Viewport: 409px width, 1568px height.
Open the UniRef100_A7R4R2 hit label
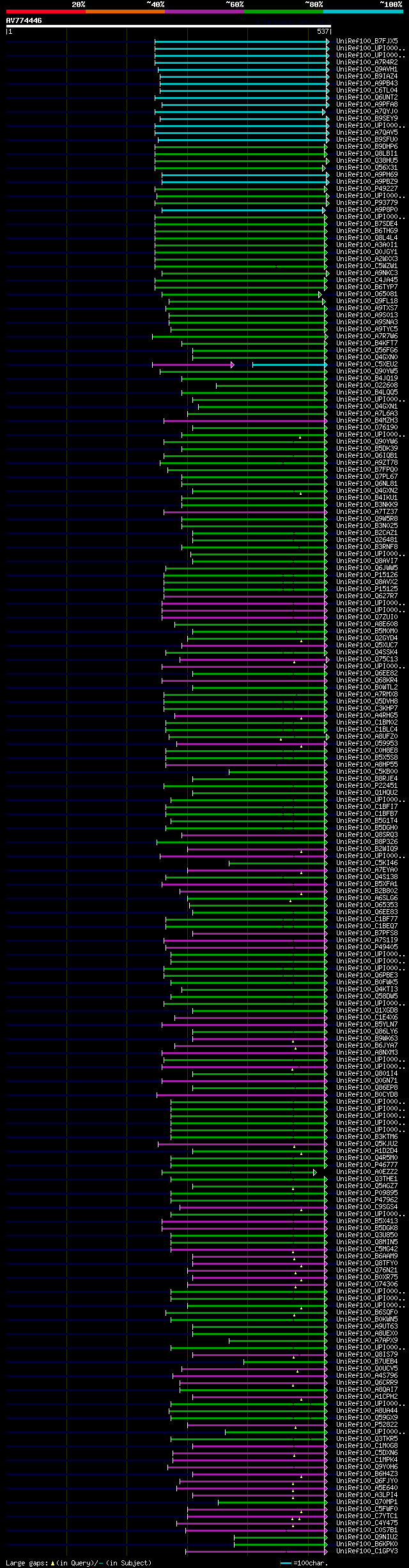coord(367,62)
